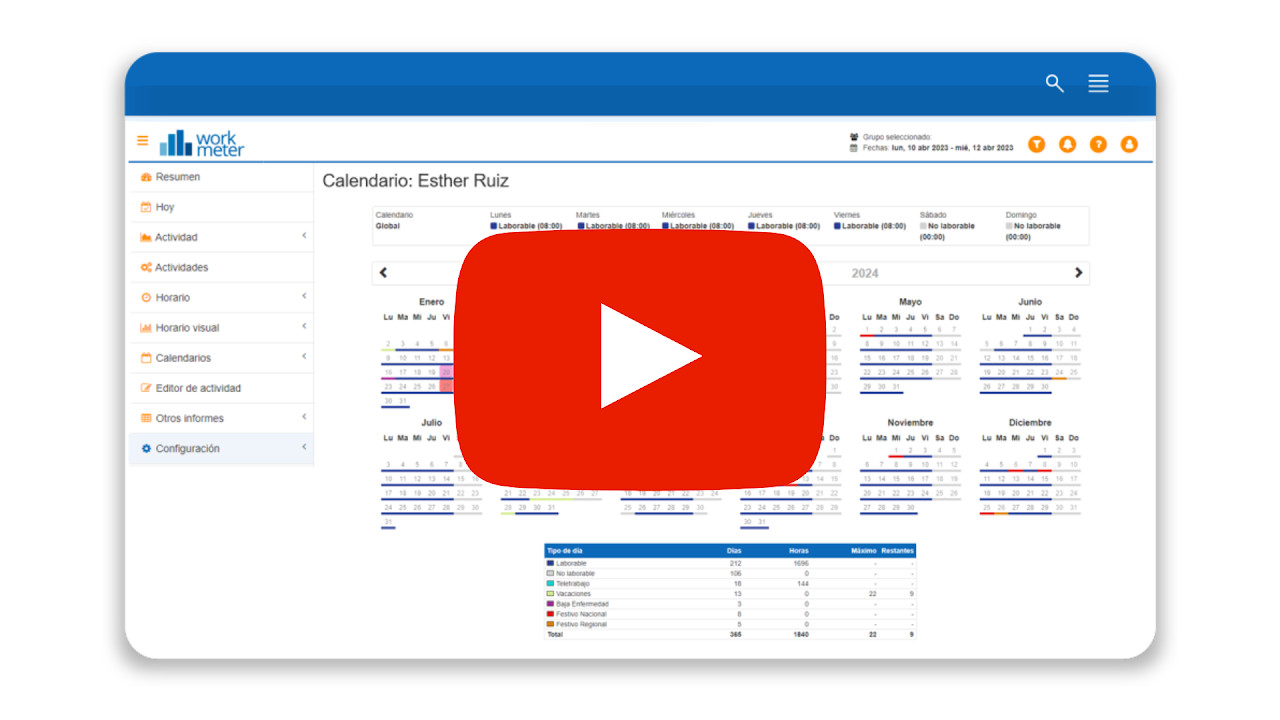Go to previous year with left arrow

coord(383,273)
